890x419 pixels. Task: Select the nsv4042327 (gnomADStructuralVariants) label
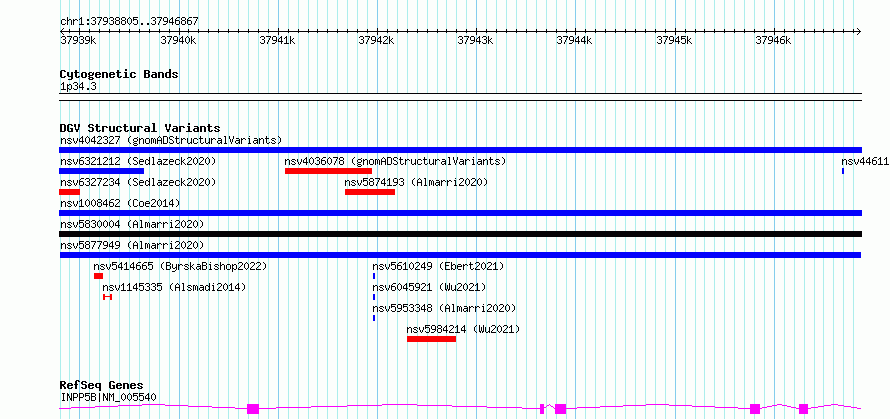(x=171, y=140)
